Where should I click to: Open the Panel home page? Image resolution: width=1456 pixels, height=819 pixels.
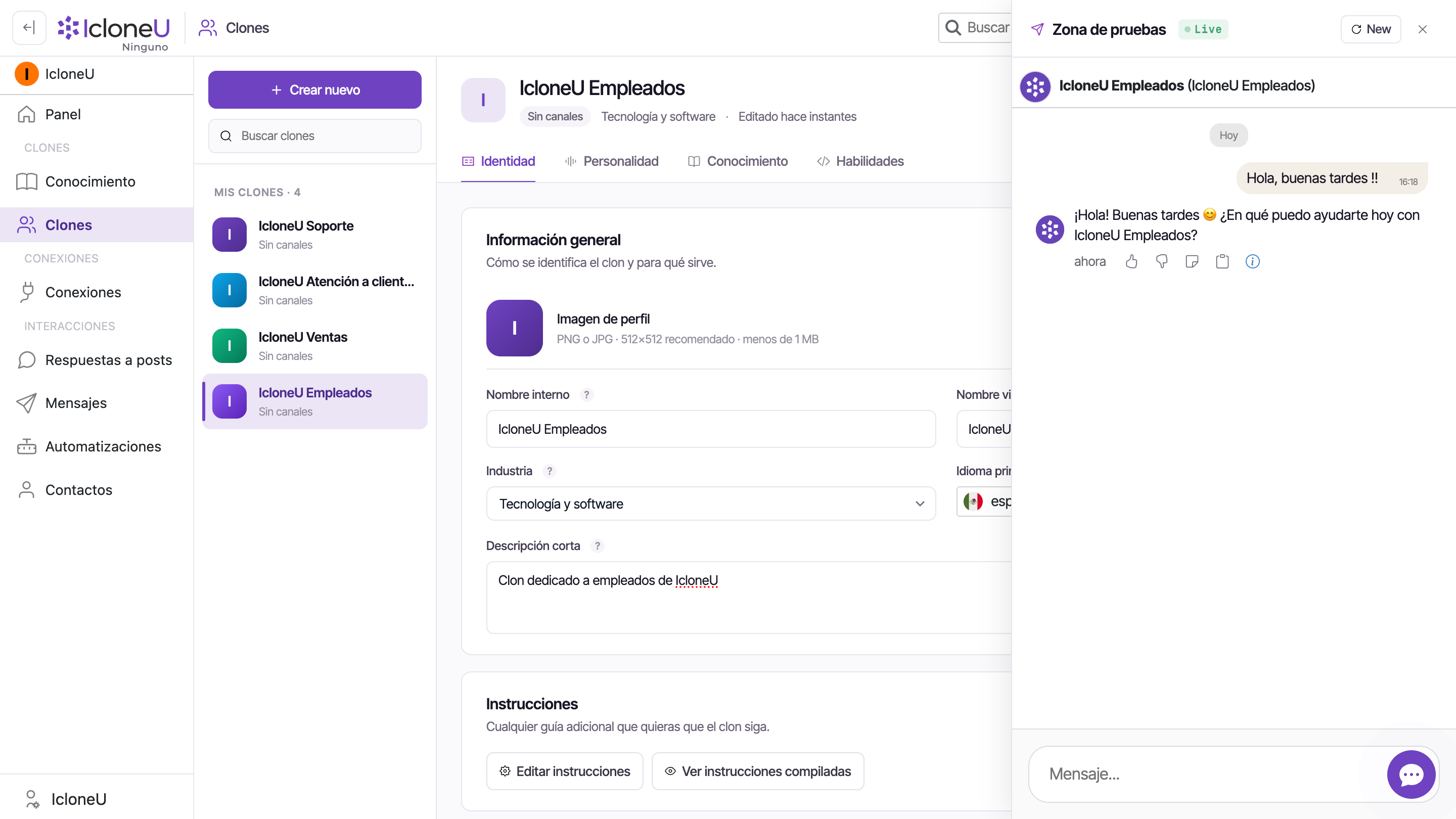(x=97, y=114)
